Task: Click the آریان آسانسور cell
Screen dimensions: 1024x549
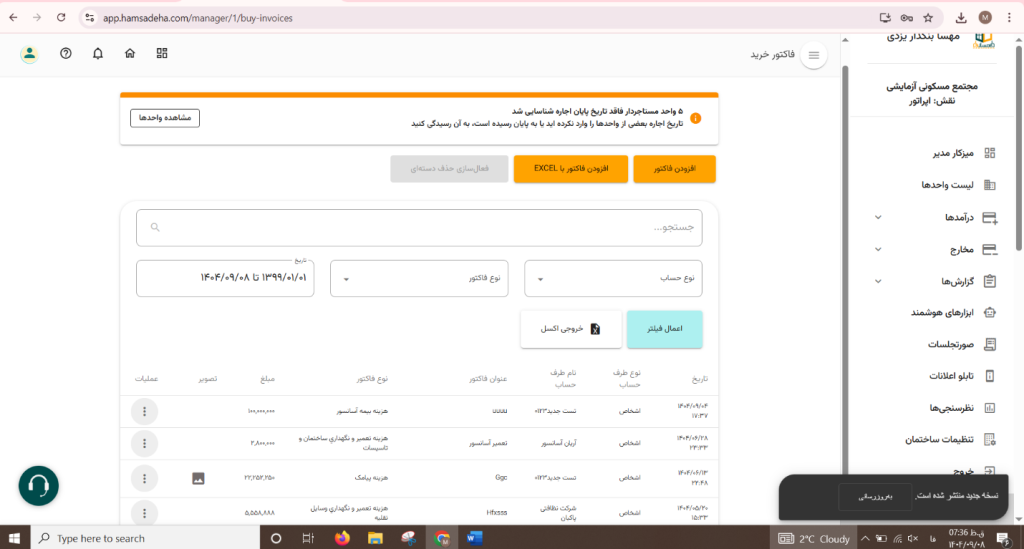Action: click(x=558, y=443)
